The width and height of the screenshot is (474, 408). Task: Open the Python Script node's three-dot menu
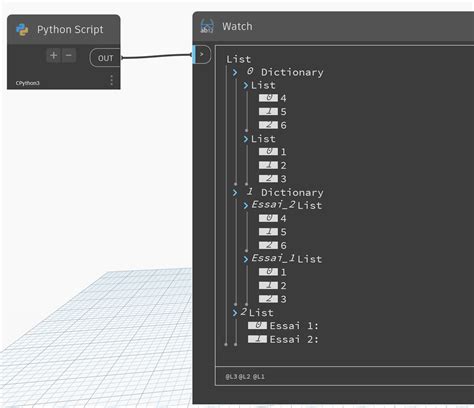coord(111,80)
